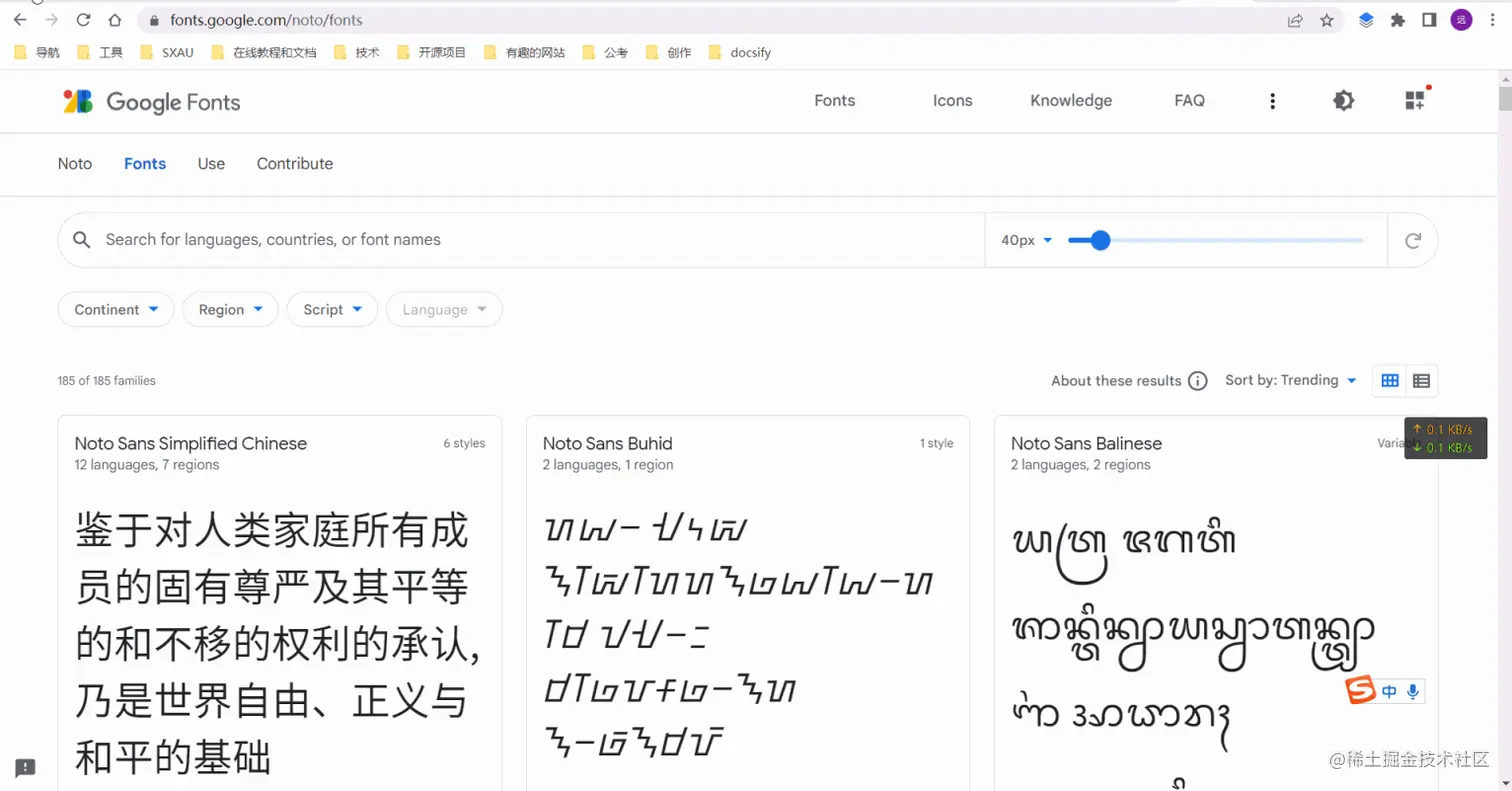Open Icons in the top header
Screen dimensions: 1512x791
pyautogui.click(x=952, y=101)
